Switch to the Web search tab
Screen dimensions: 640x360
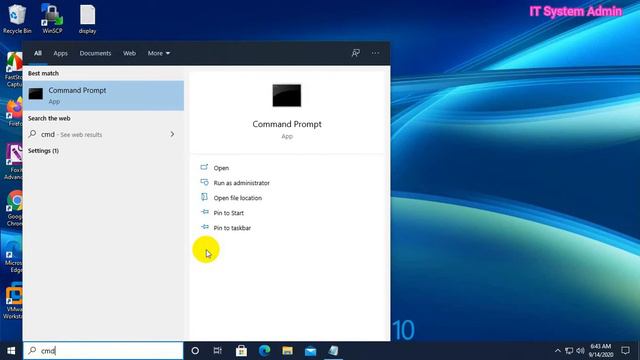click(129, 53)
